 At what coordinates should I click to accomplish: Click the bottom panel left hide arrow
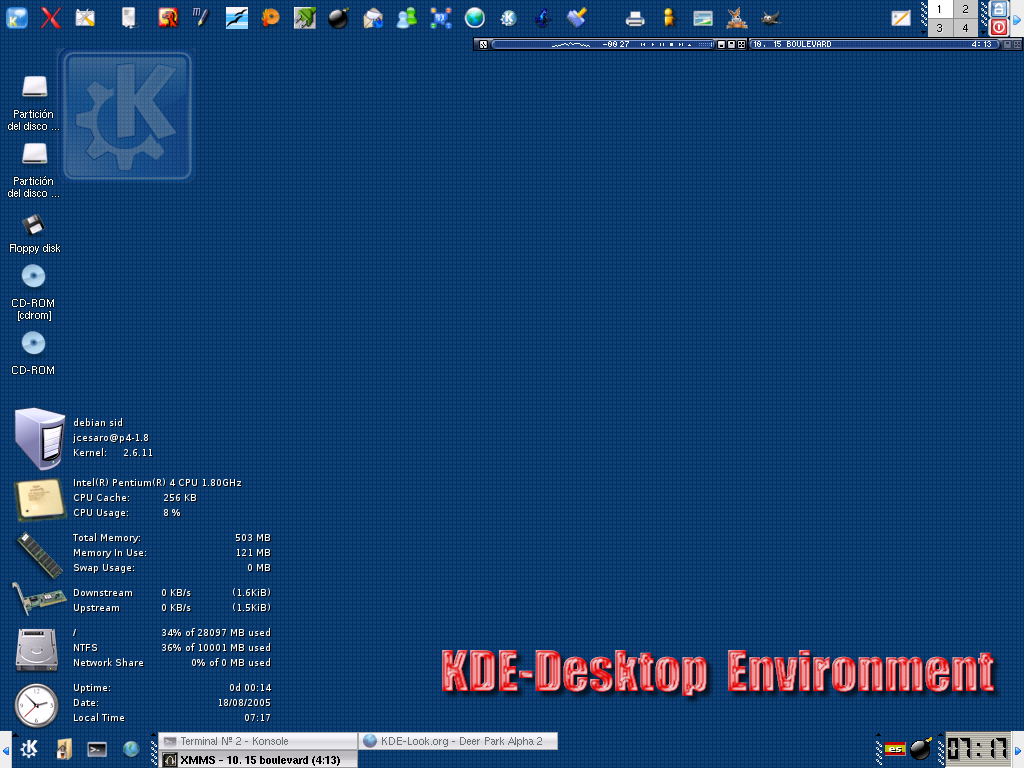click(x=6, y=750)
